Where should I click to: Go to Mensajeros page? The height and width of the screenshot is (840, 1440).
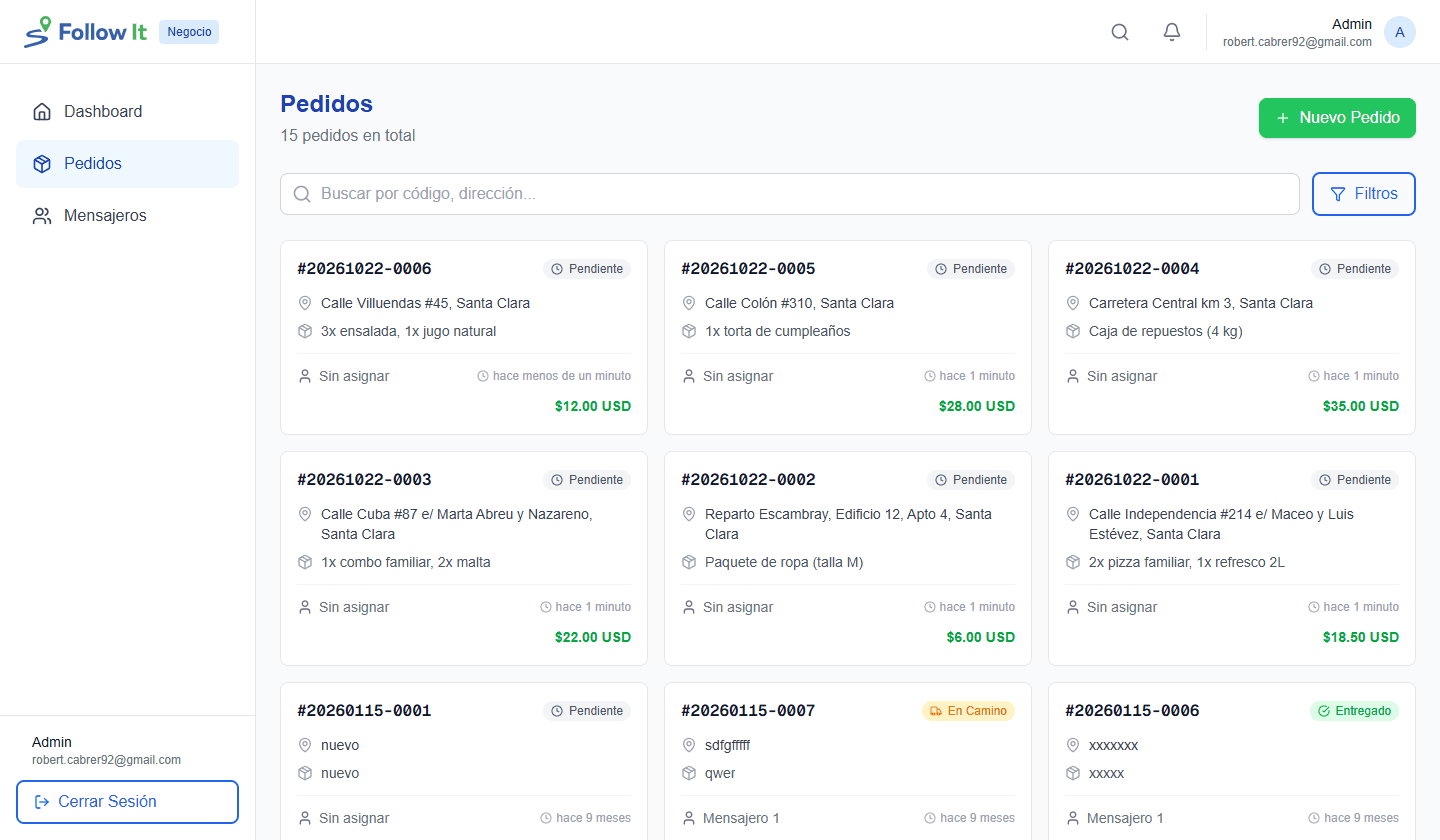point(127,216)
